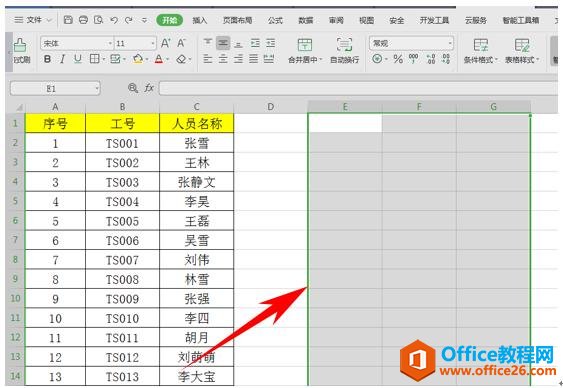
Task: Toggle bold formatting button
Action: (x=47, y=59)
